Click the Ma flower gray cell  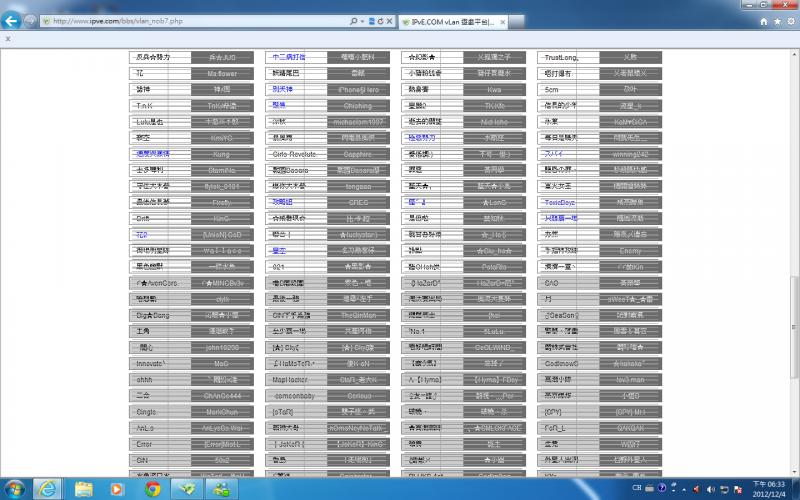point(222,73)
